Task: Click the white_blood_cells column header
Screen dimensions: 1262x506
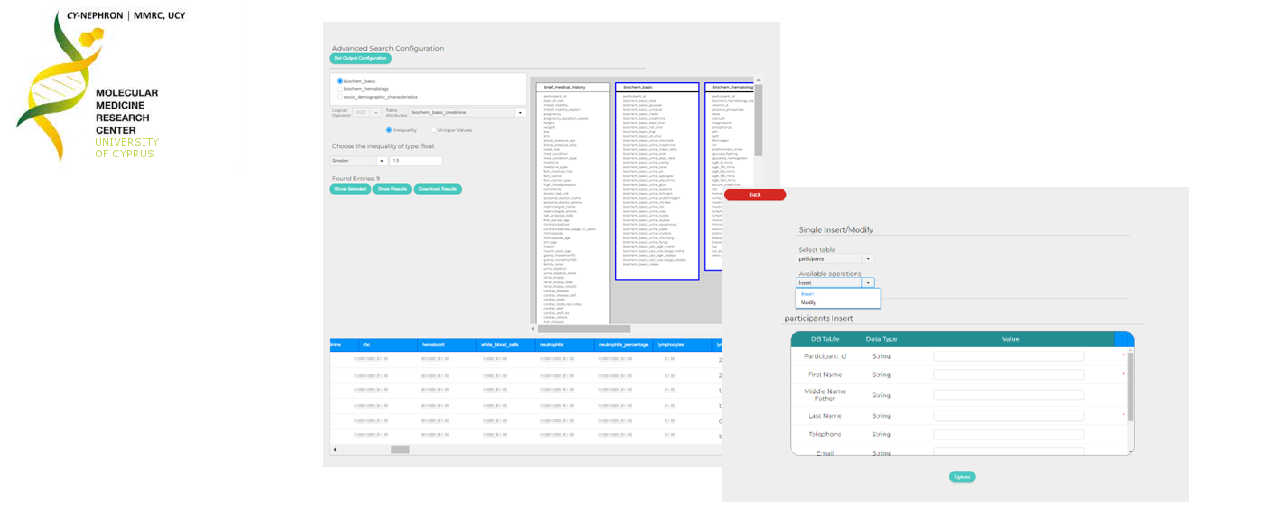Action: pos(498,345)
